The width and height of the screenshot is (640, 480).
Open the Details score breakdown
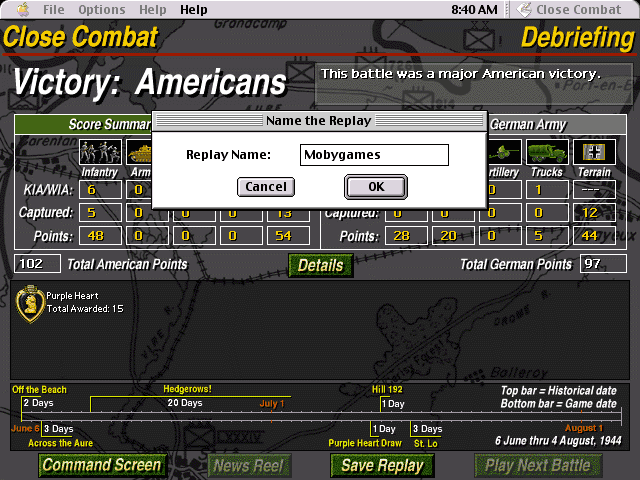[x=320, y=265]
